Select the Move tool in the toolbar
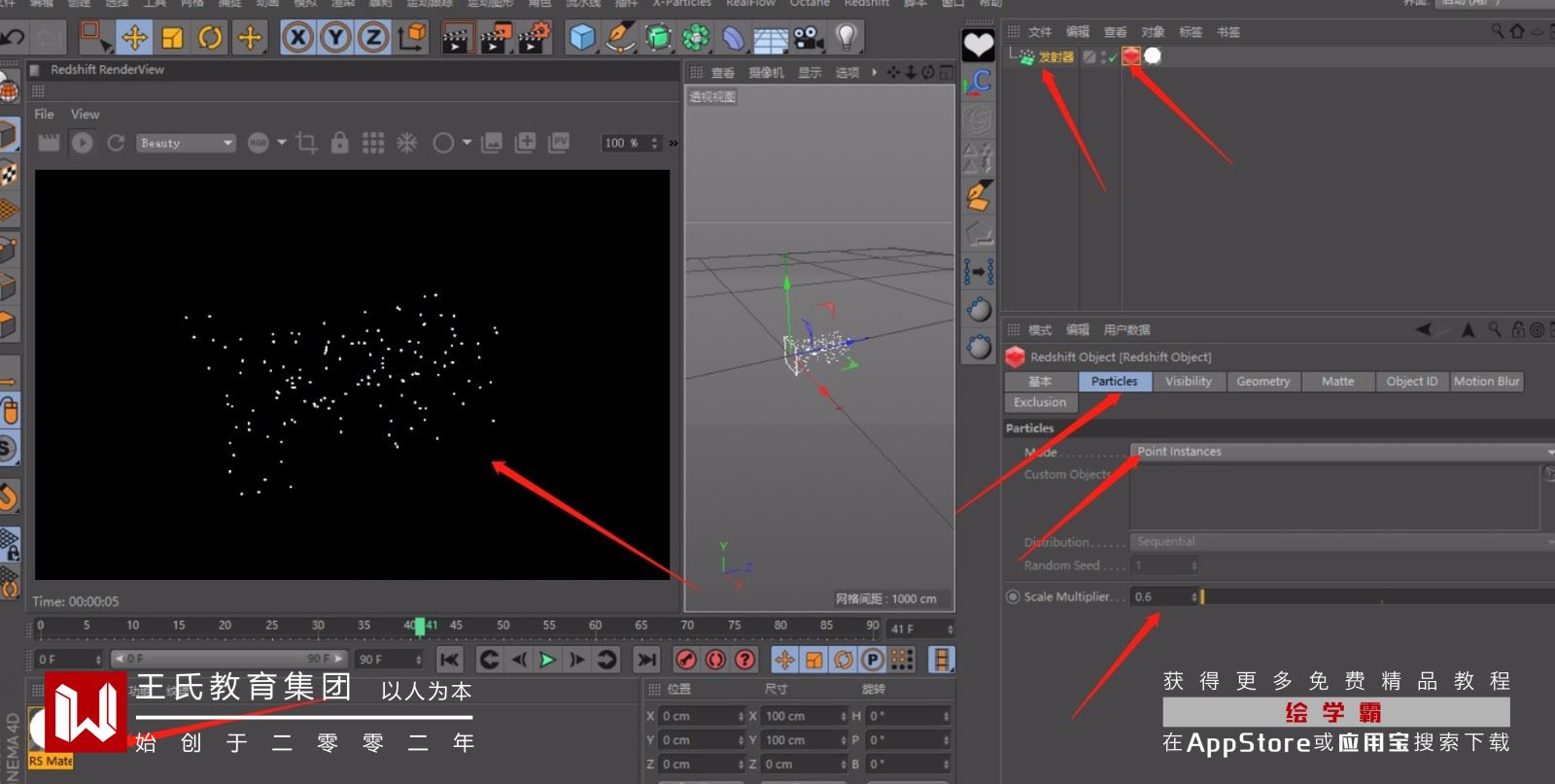1555x784 pixels. coord(134,38)
